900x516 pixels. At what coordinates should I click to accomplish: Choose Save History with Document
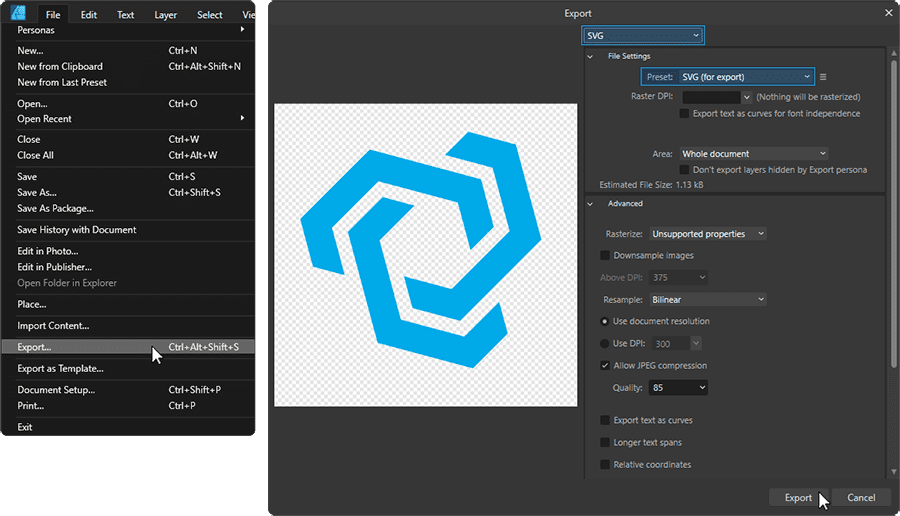[128, 230]
